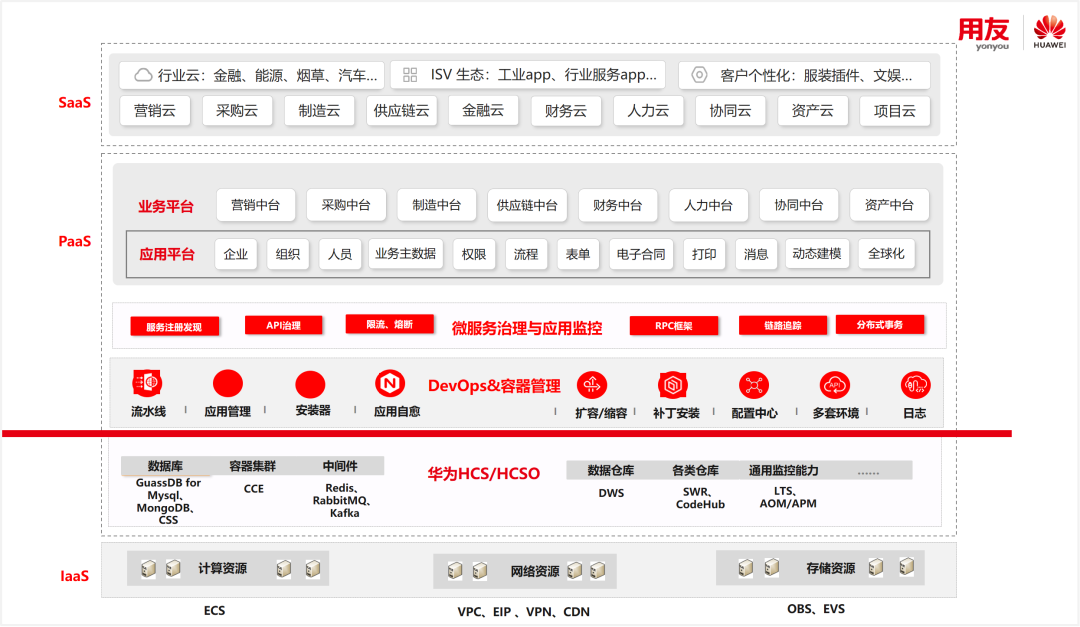Open the 表单 box

[578, 254]
